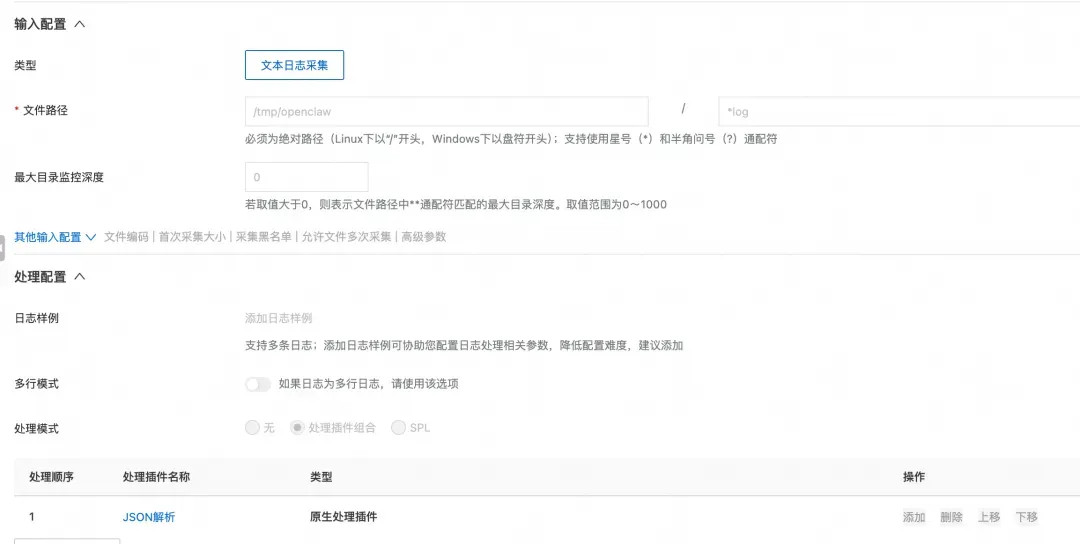Select the 无 processing mode radio
Viewport: 1080px width, 544px height.
(252, 428)
